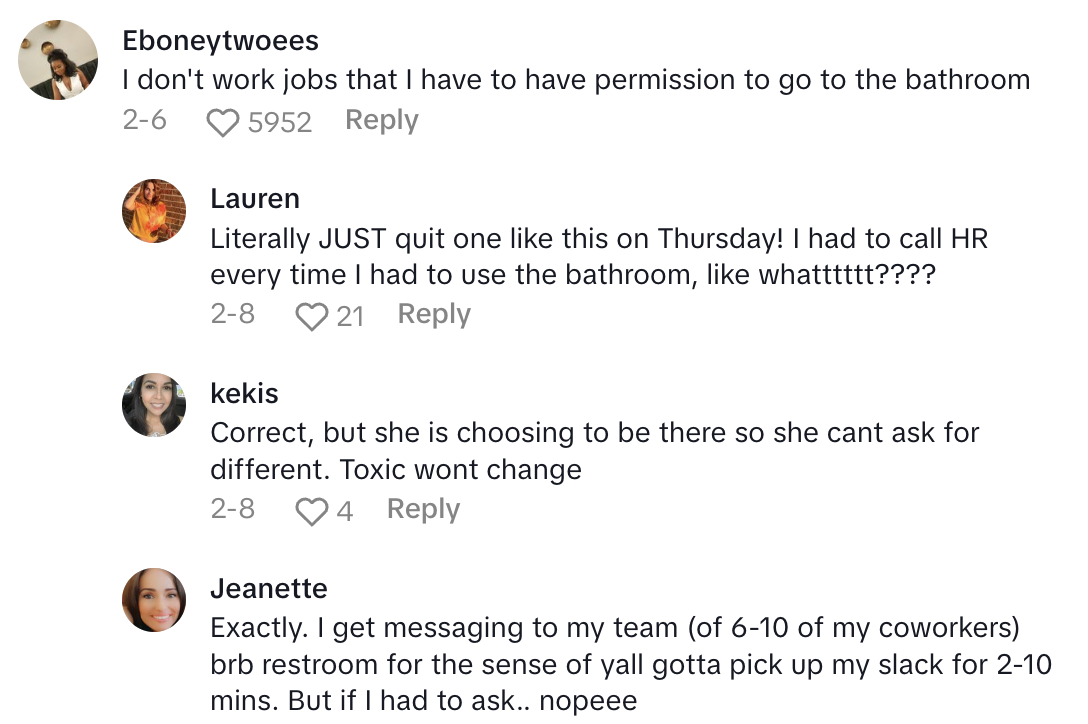Select the username kekis
Screen dimensions: 1088x724
[246, 394]
